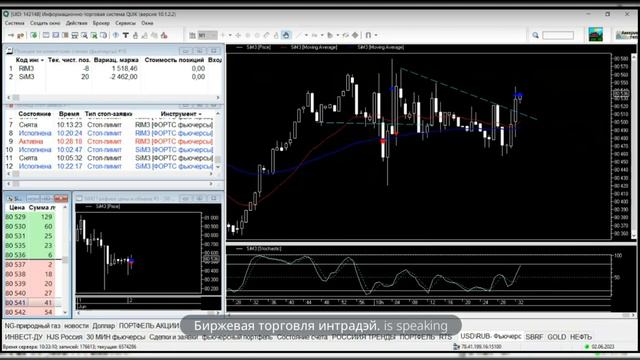The width and height of the screenshot is (640, 360).
Task: Click the arrow icon at toolbar start
Action: [11, 36]
